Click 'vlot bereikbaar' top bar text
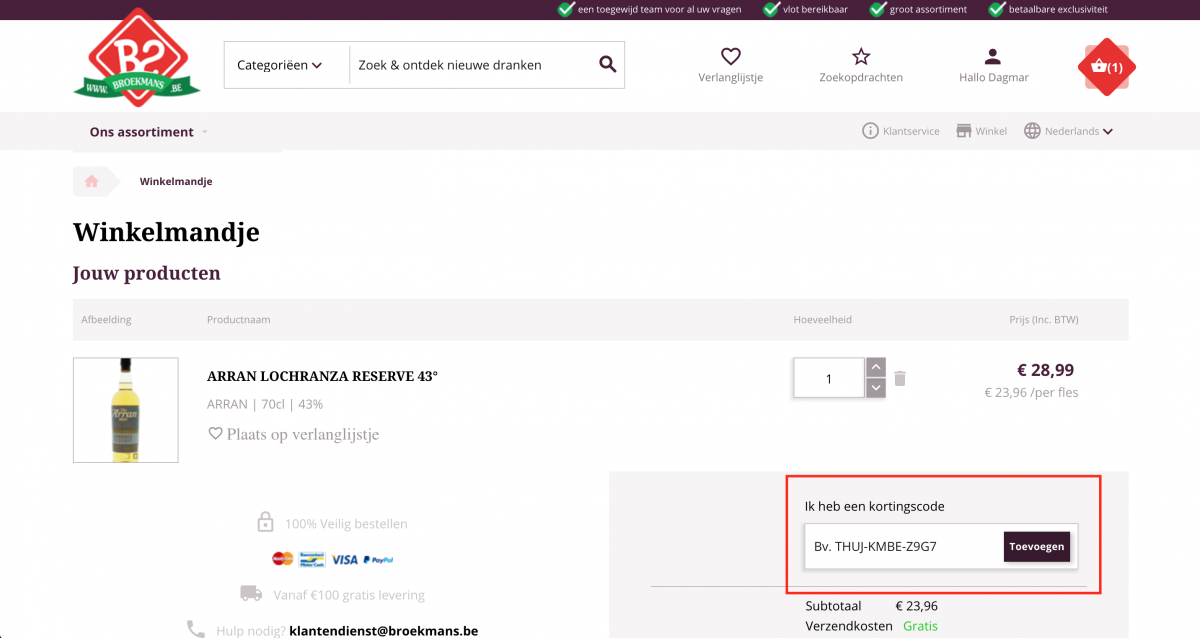 point(817,9)
